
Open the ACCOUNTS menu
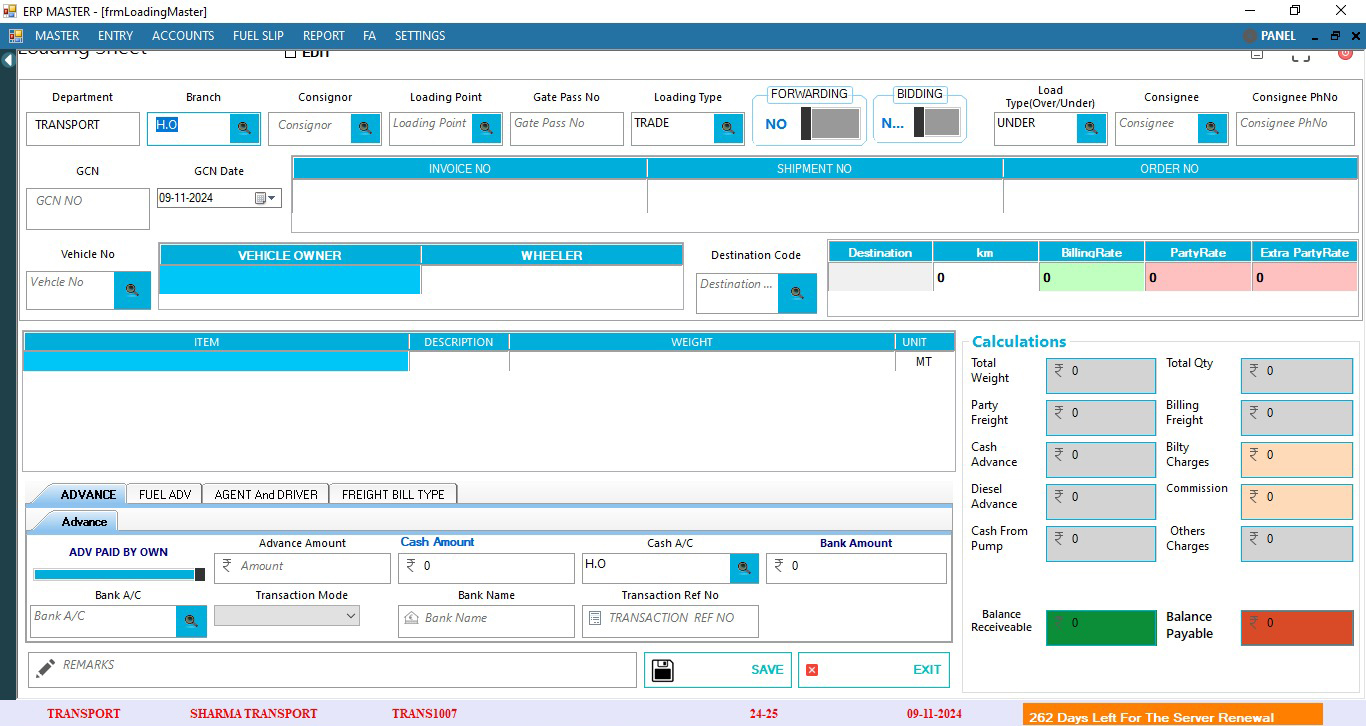point(183,36)
